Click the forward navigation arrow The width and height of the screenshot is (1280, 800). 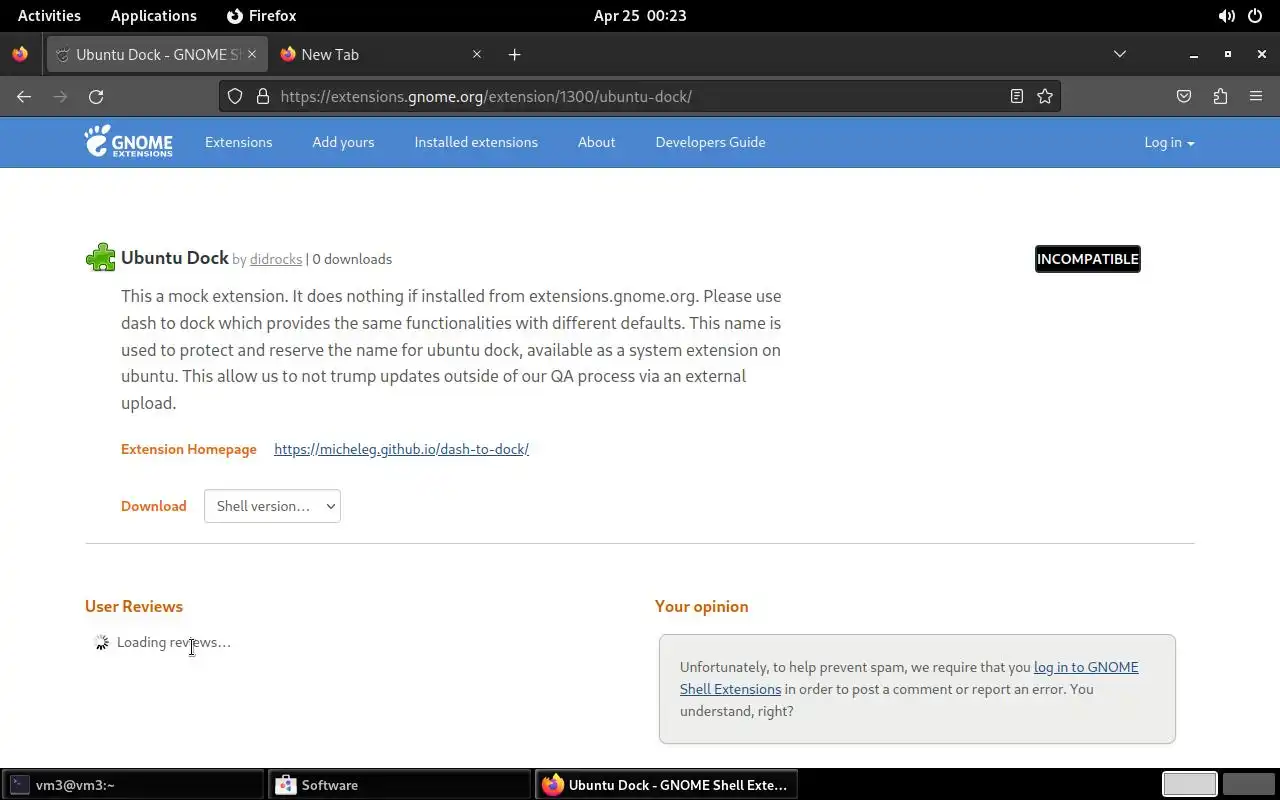pyautogui.click(x=60, y=96)
